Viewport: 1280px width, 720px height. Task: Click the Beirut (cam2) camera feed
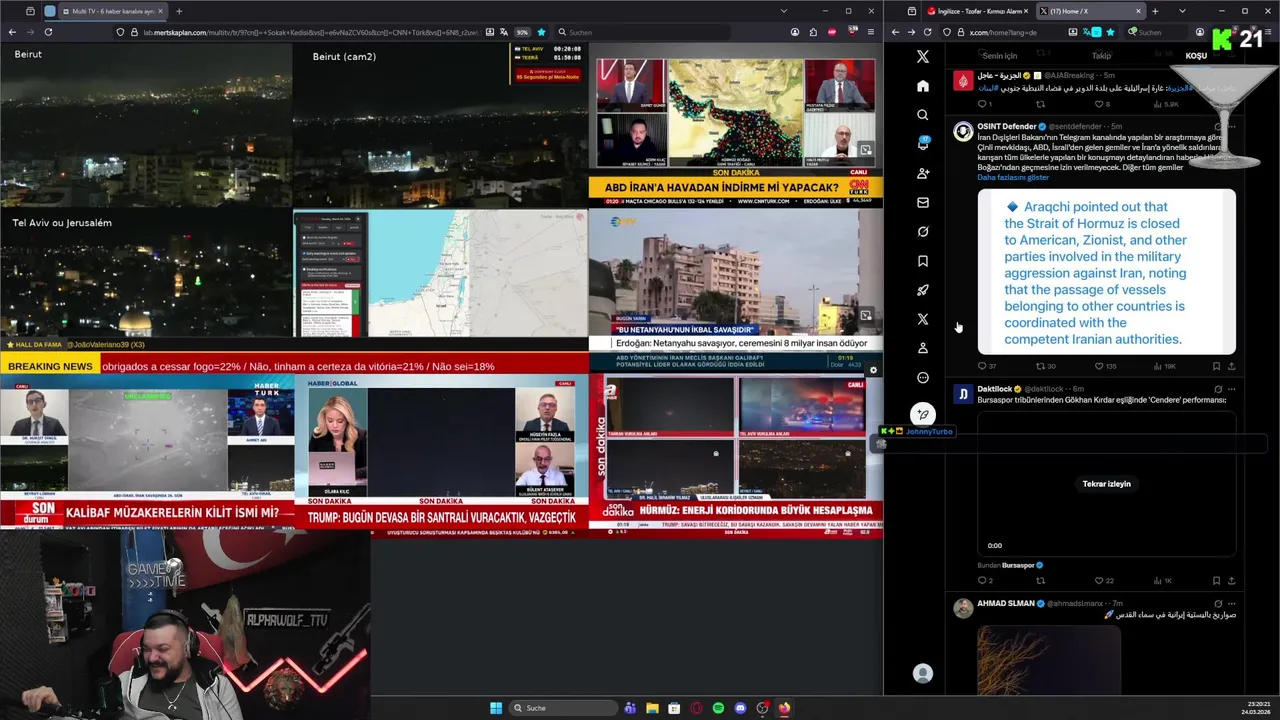tap(440, 125)
